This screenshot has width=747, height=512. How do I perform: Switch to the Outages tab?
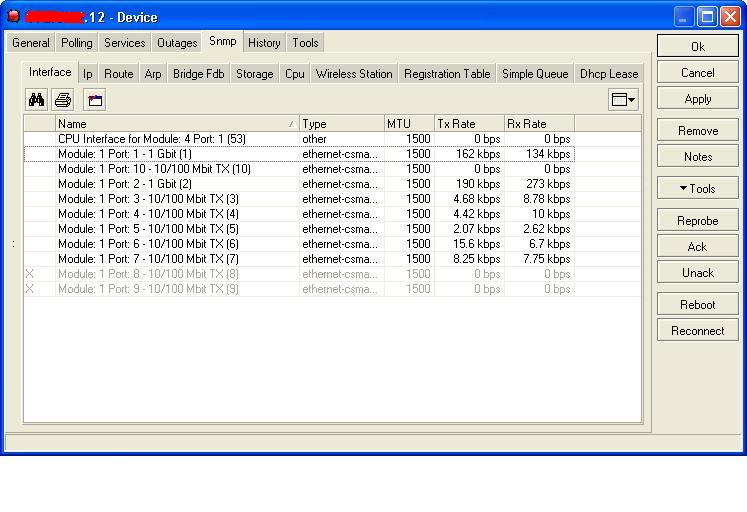(177, 43)
